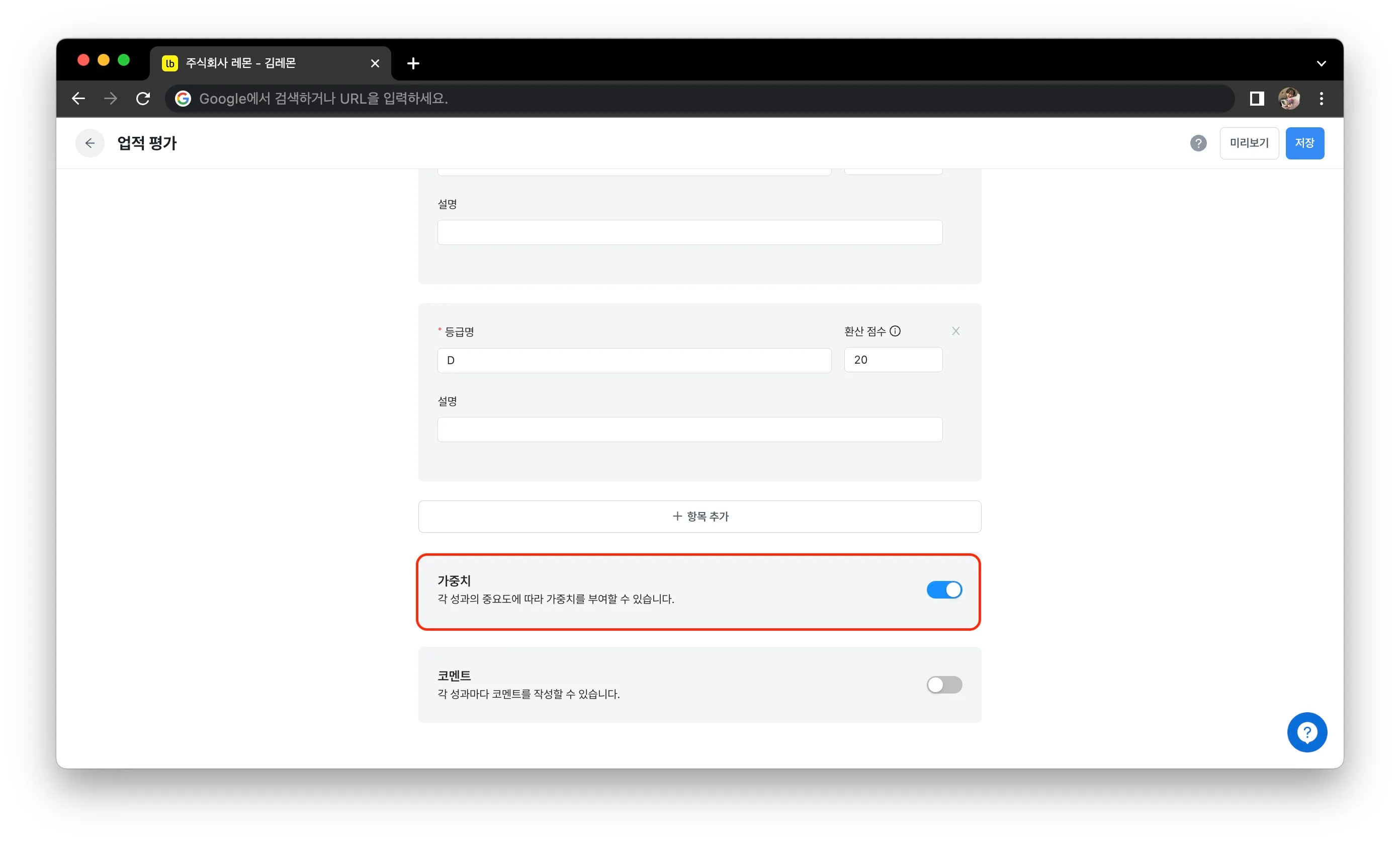1400x843 pixels.
Task: Remove the D grade item with X
Action: click(955, 331)
